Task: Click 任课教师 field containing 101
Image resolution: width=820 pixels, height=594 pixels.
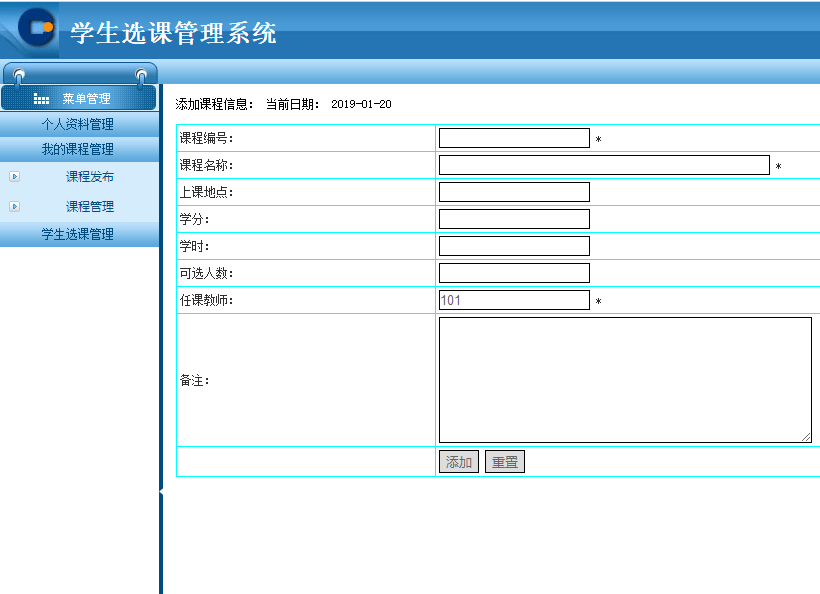Action: click(514, 300)
